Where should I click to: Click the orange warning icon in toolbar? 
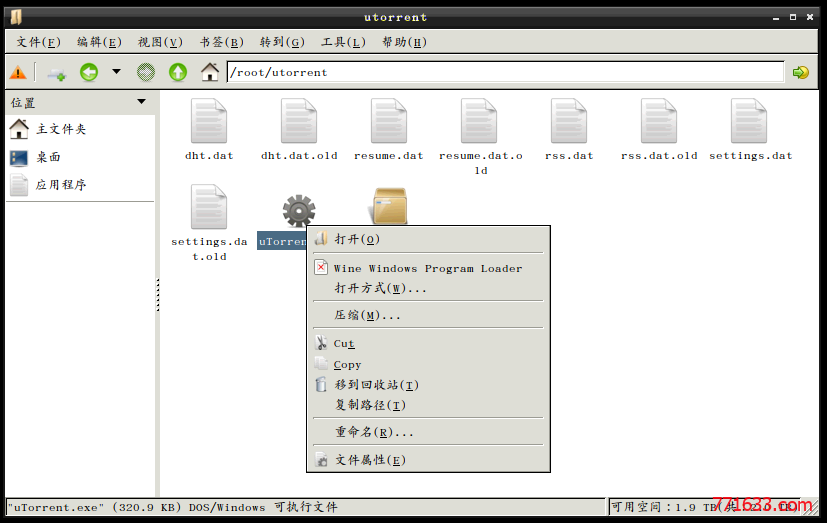[18, 72]
